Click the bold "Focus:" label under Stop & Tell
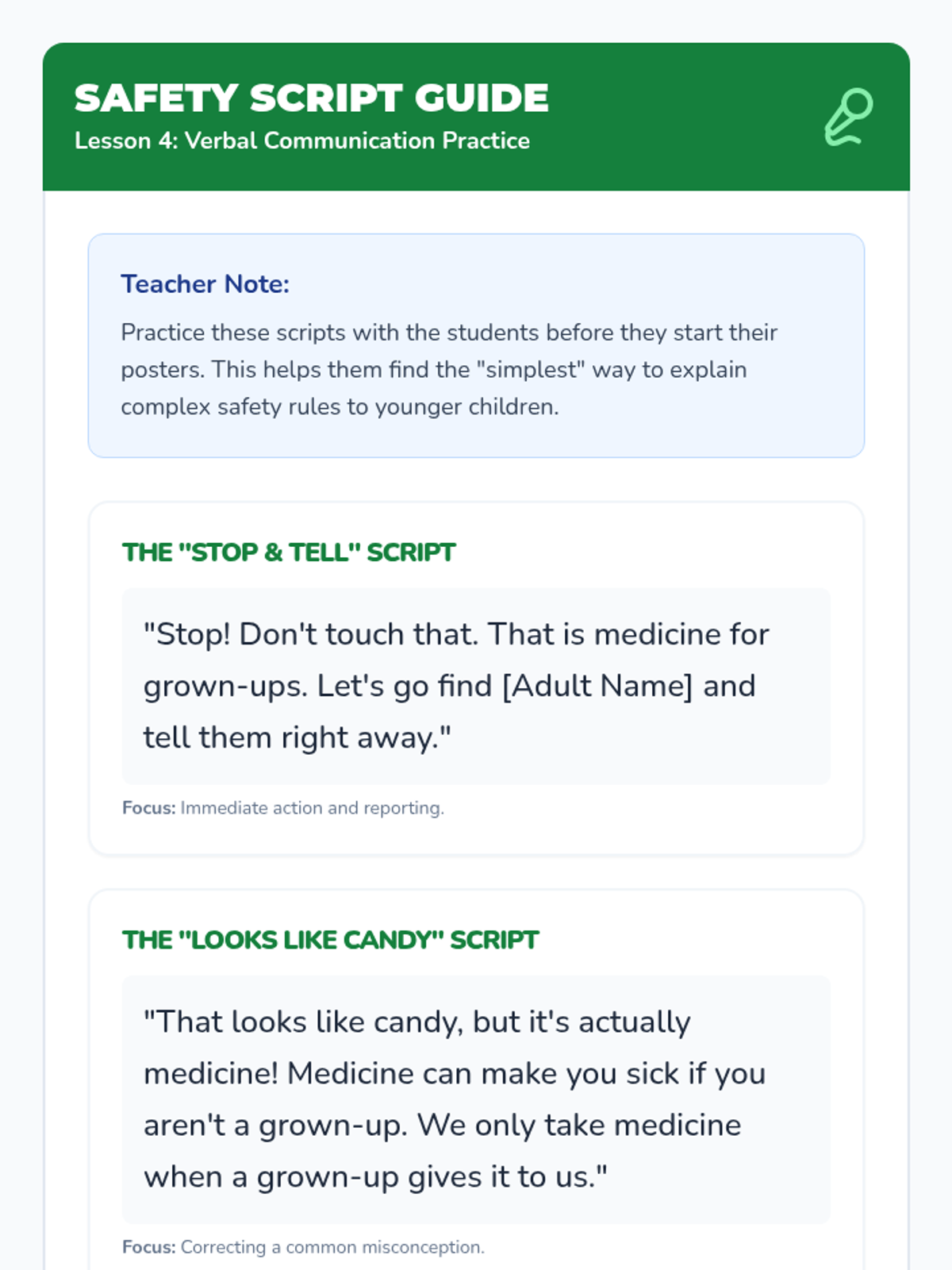Image resolution: width=952 pixels, height=1270 pixels. [x=148, y=808]
